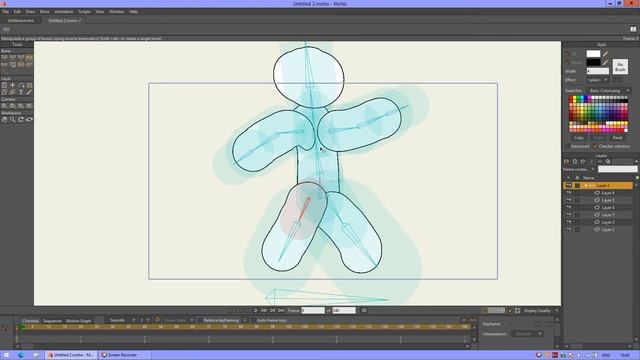The image size is (640, 360).
Task: Select the Orbit Workspace tool
Action: point(29,120)
